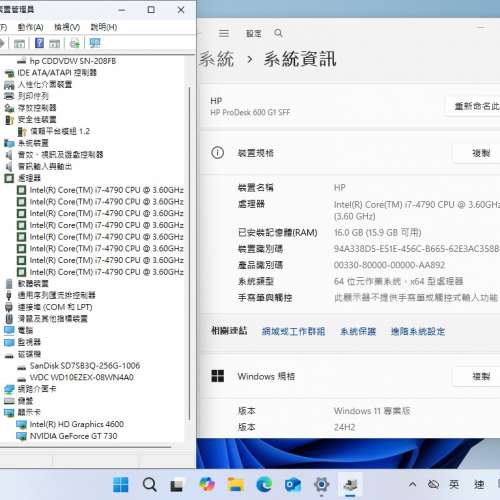Launch Copilot from the taskbar
This screenshot has width=500, height=500.
[207, 484]
